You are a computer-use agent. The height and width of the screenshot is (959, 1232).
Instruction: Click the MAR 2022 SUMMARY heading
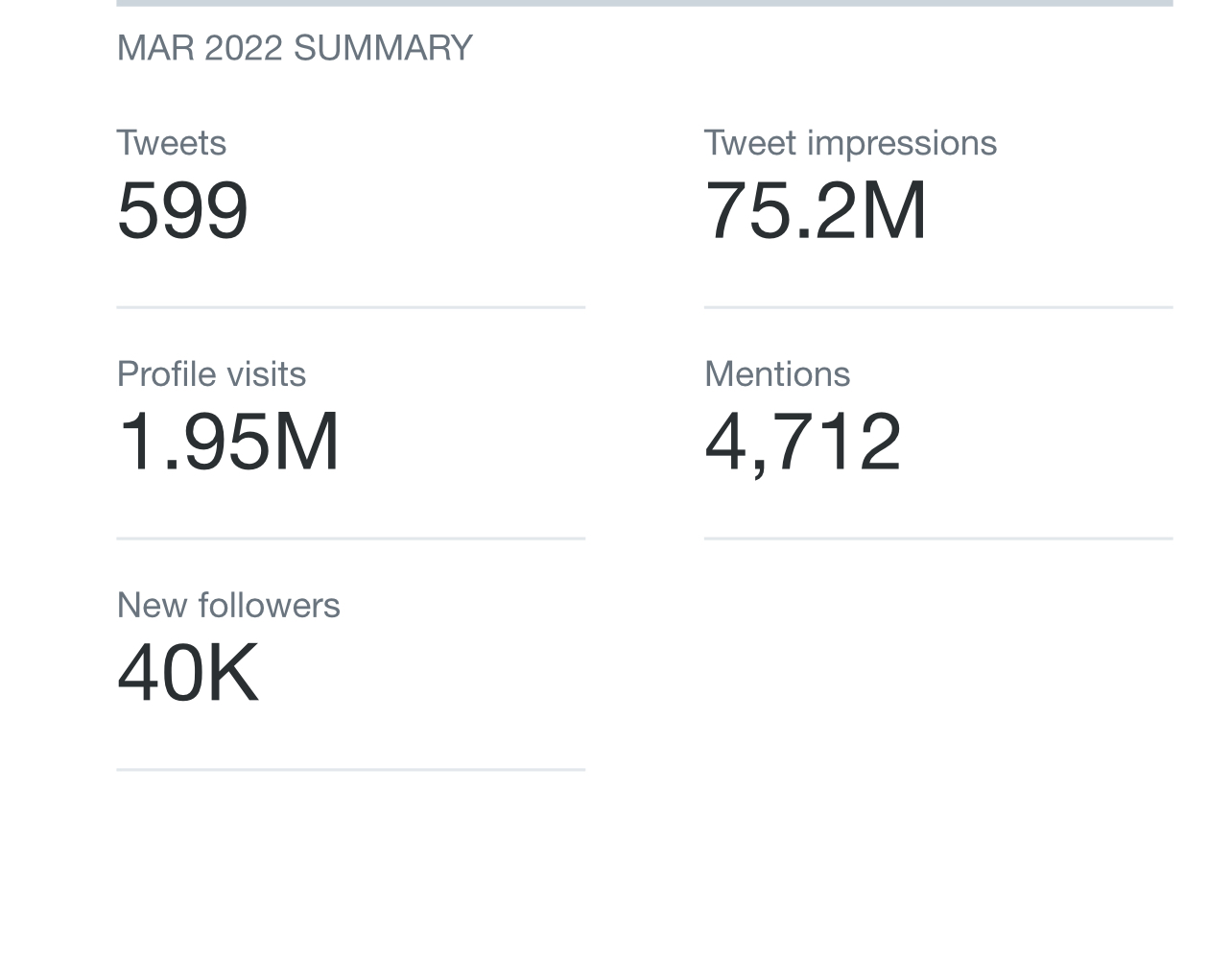294,48
